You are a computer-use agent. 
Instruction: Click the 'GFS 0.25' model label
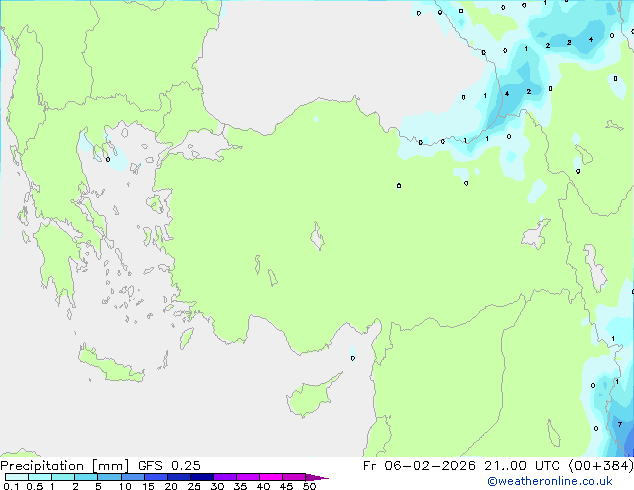click(169, 466)
